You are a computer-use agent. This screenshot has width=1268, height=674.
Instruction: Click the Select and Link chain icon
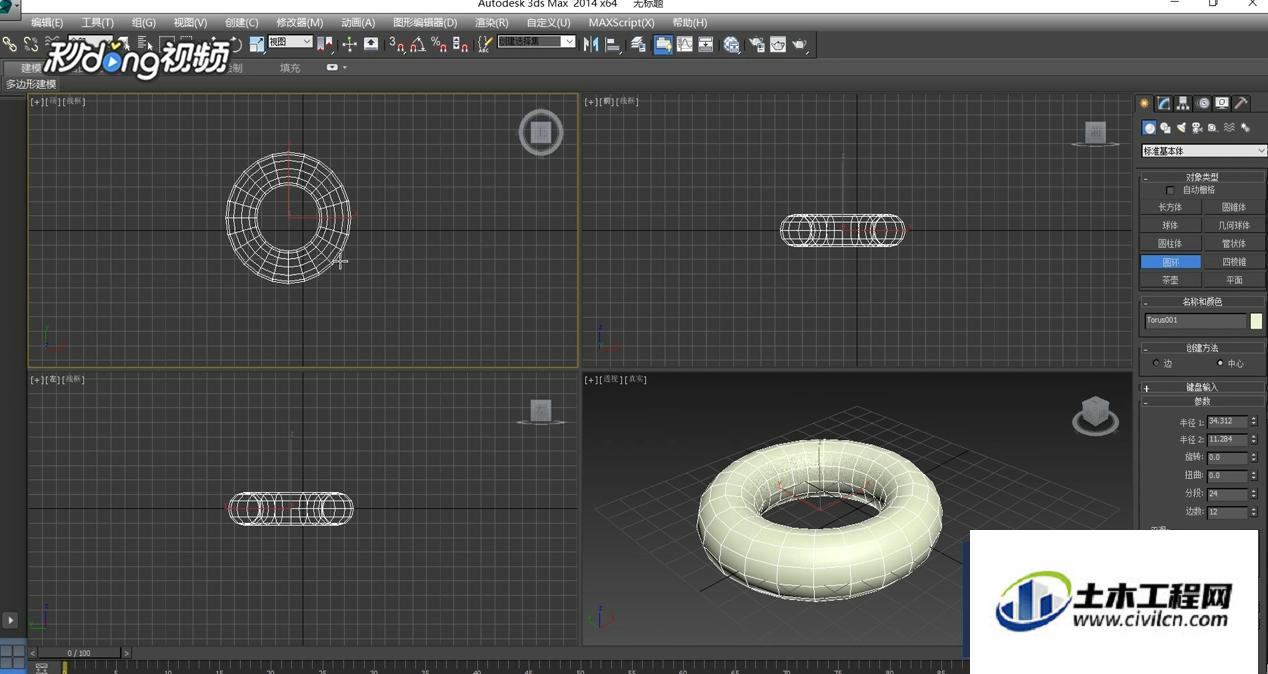click(9, 44)
